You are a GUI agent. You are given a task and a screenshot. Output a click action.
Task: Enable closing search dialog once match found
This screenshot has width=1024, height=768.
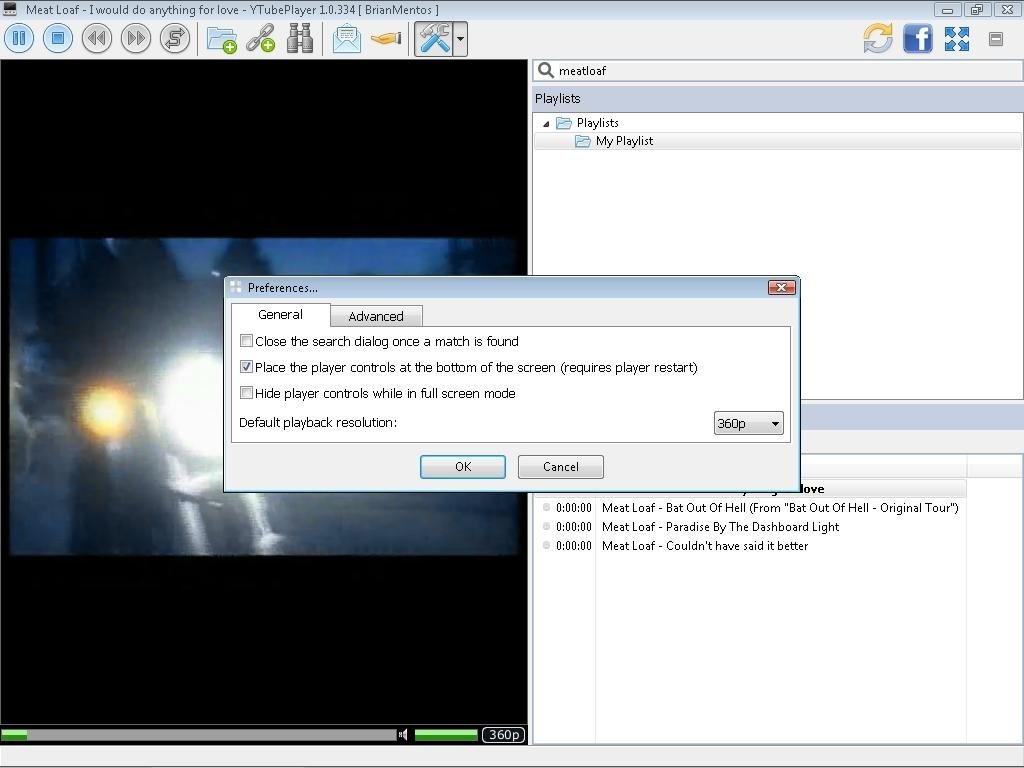point(246,341)
